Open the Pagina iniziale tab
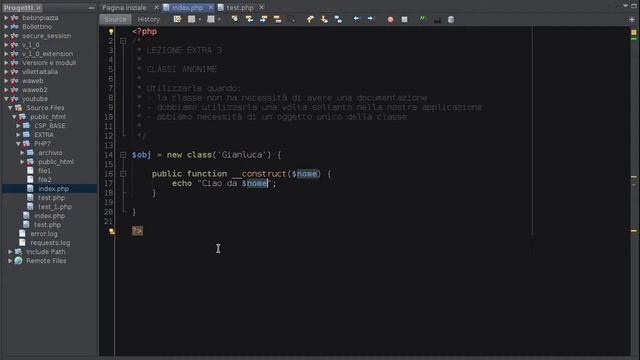640x360 pixels. pos(124,7)
